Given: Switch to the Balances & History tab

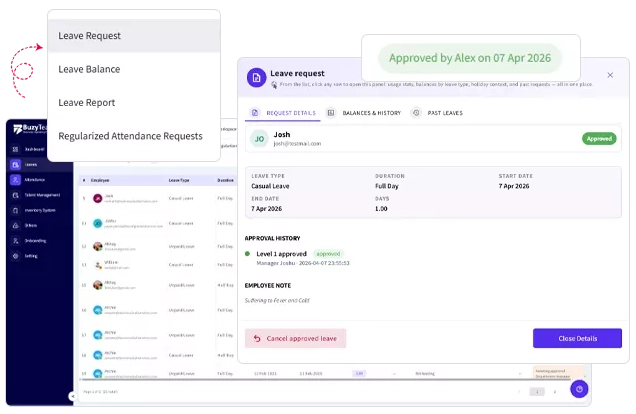Looking at the screenshot, I should pos(364,113).
